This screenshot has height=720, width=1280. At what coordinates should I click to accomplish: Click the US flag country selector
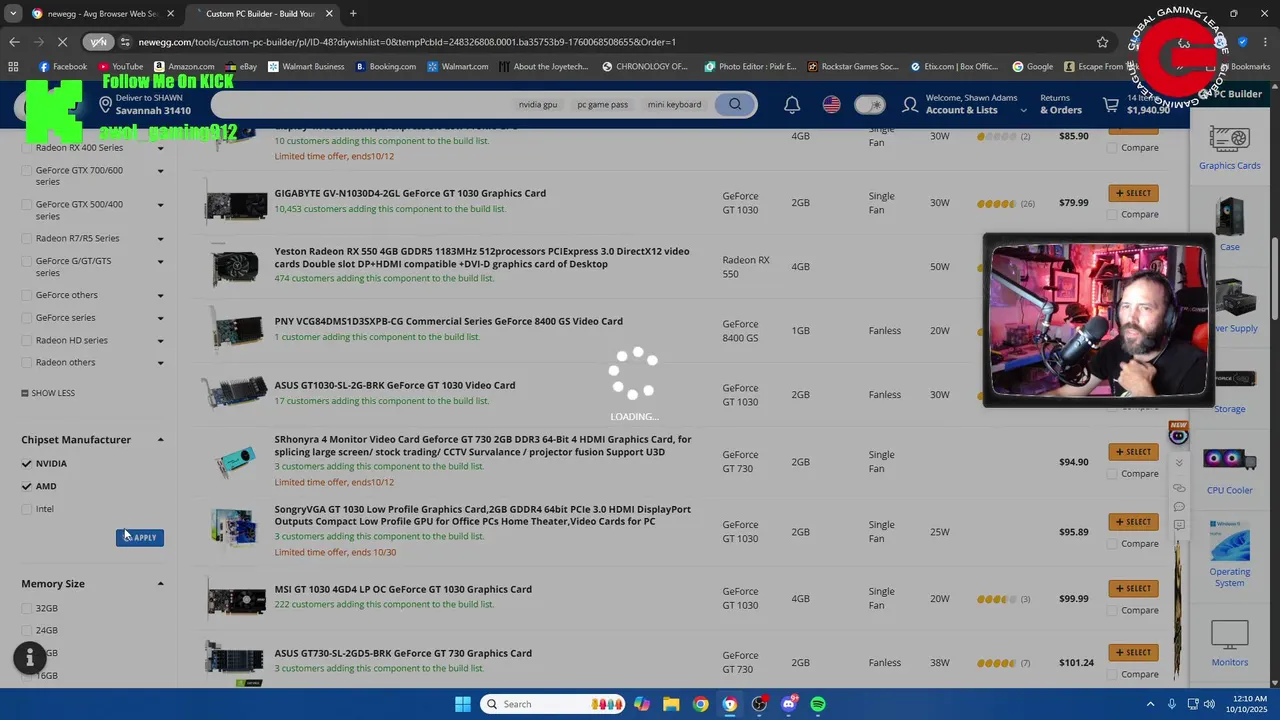831,104
